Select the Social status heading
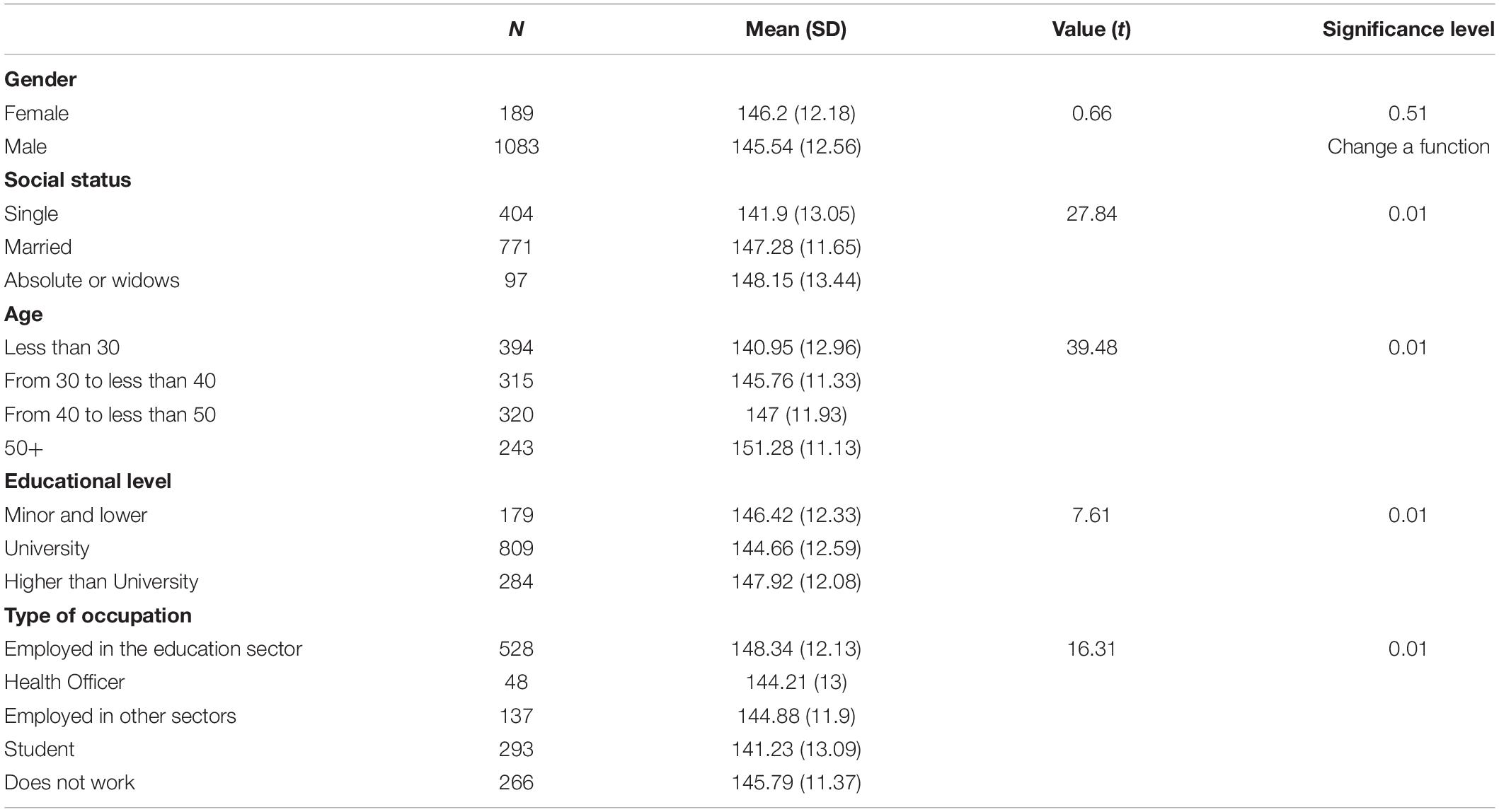Screen dimensions: 1499x812 click(68, 180)
